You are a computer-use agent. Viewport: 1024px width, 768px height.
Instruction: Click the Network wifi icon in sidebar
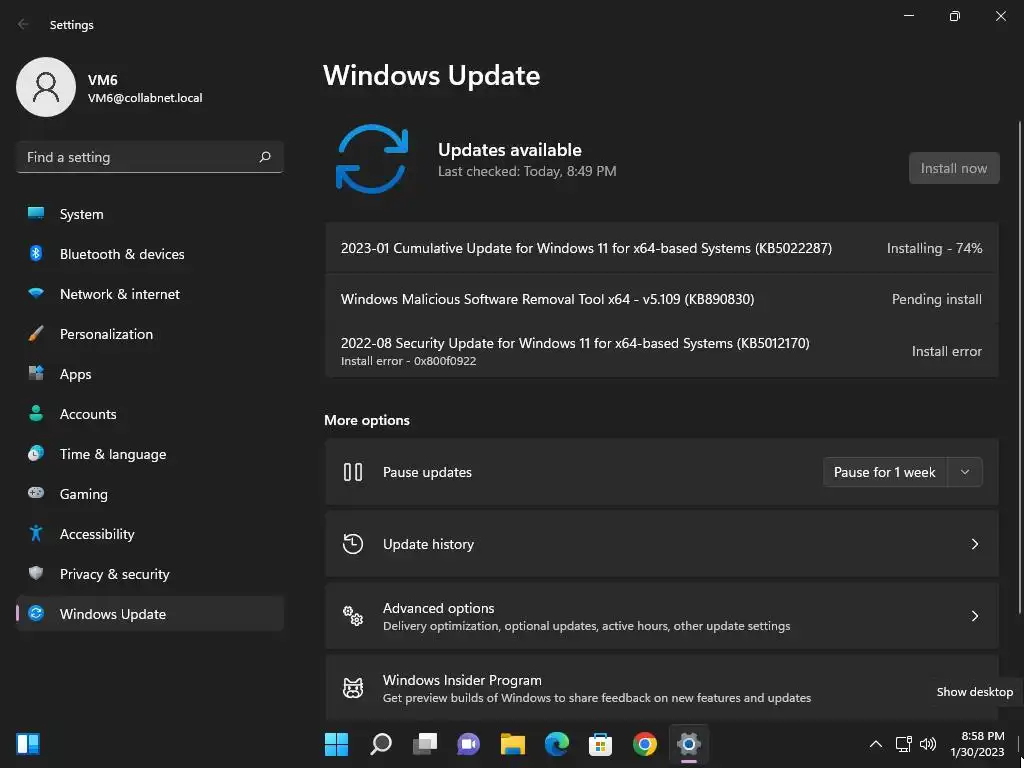[36, 293]
